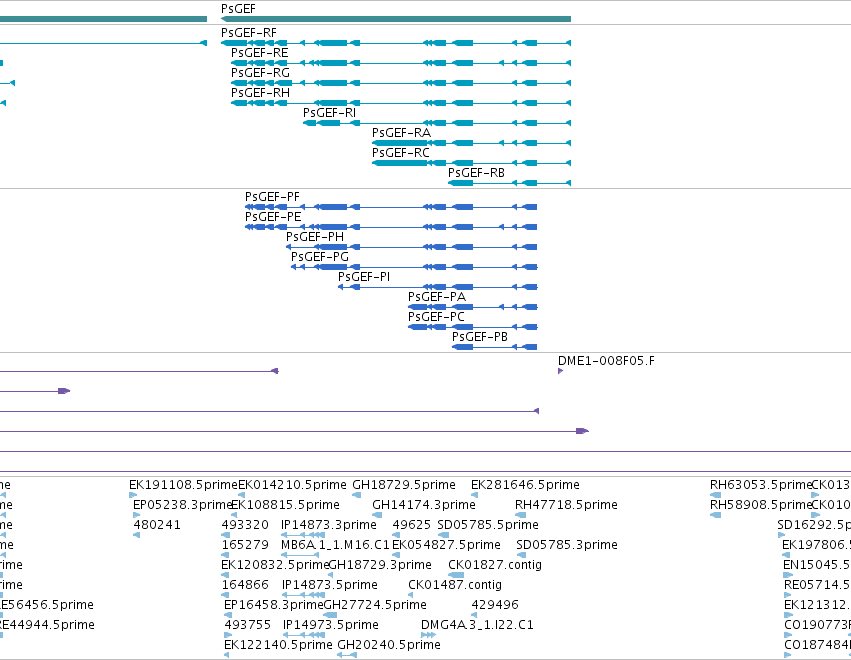This screenshot has width=851, height=660.
Task: Click EST IP14873.5prime
Action: click(x=329, y=585)
